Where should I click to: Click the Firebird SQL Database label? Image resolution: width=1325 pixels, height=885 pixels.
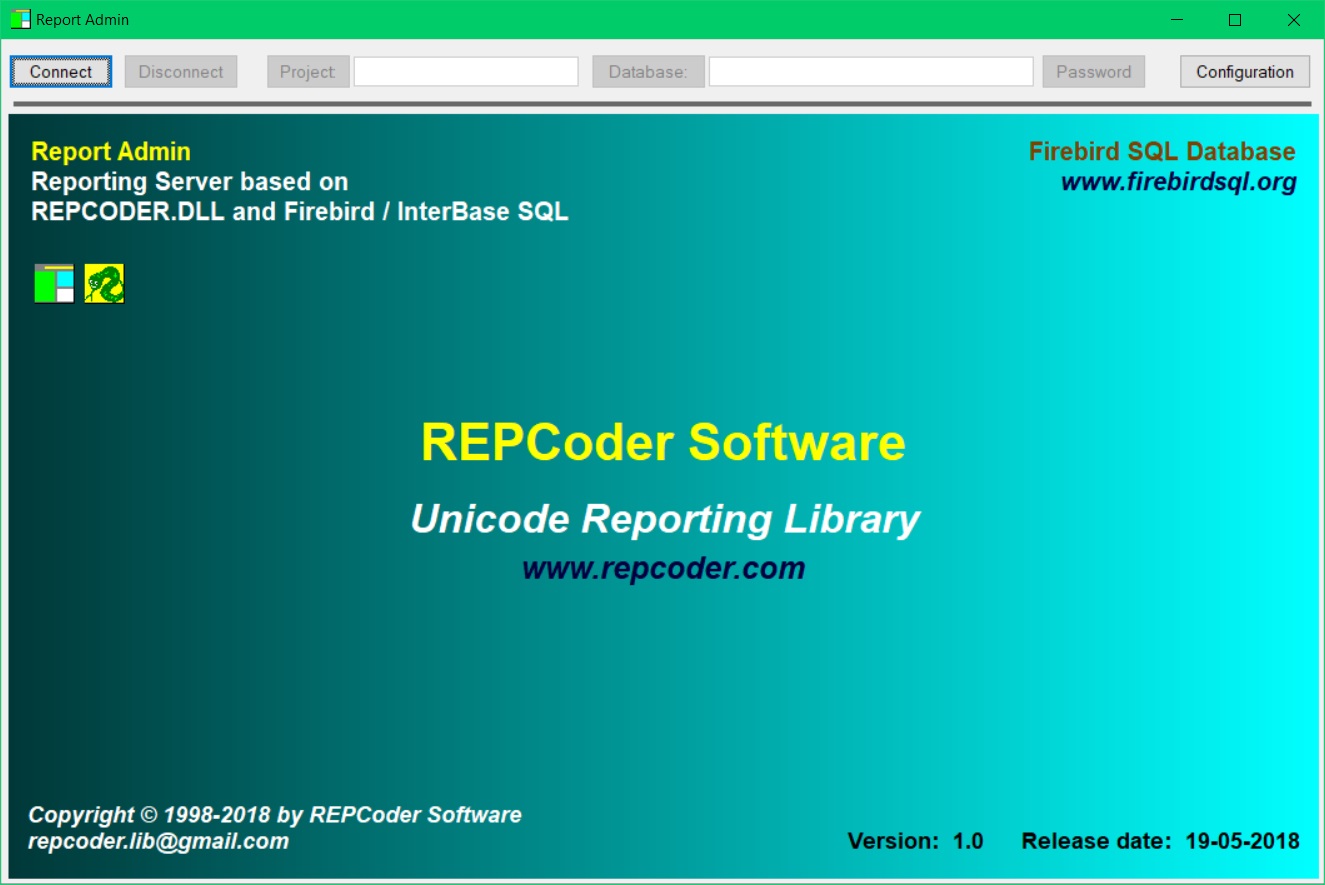(1162, 152)
